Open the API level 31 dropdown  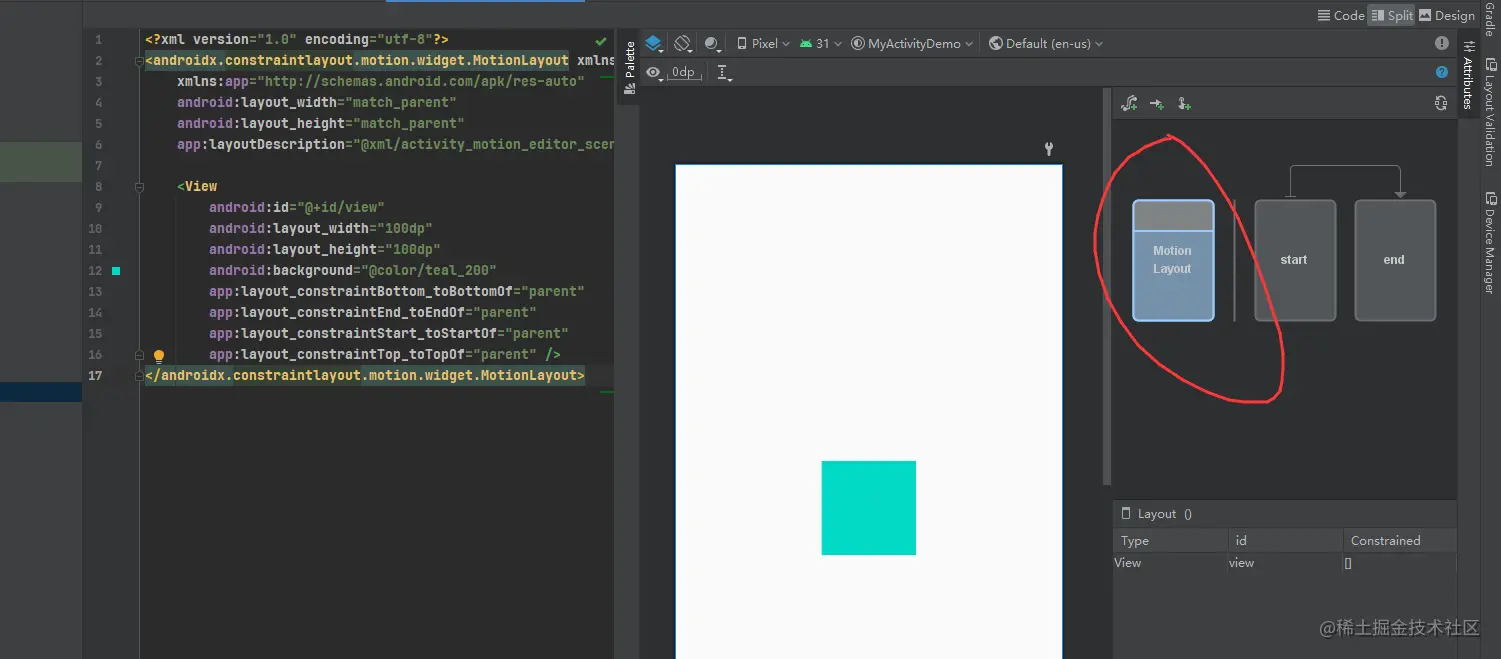point(822,44)
